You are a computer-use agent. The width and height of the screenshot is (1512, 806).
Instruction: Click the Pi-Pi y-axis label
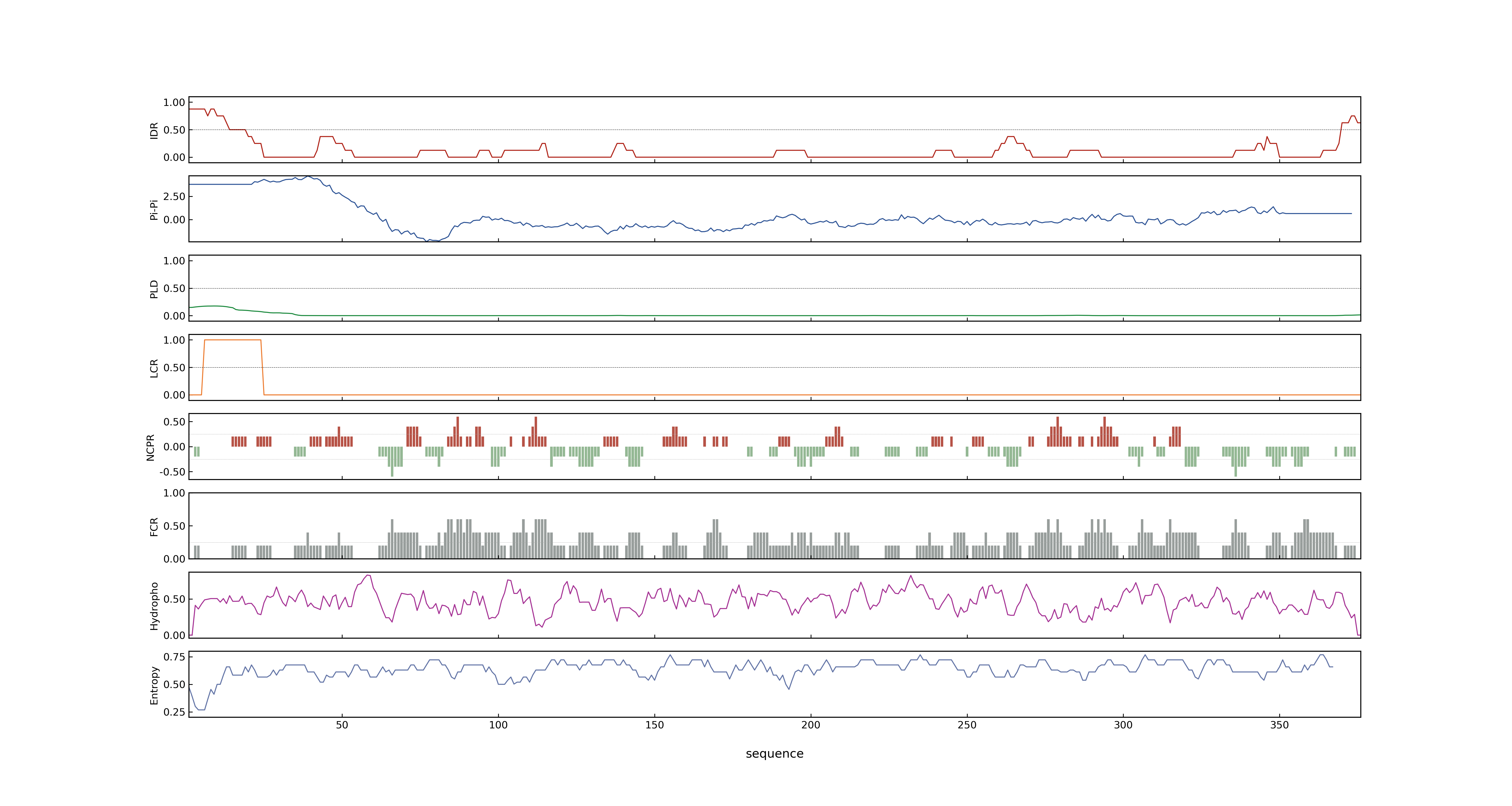154,209
